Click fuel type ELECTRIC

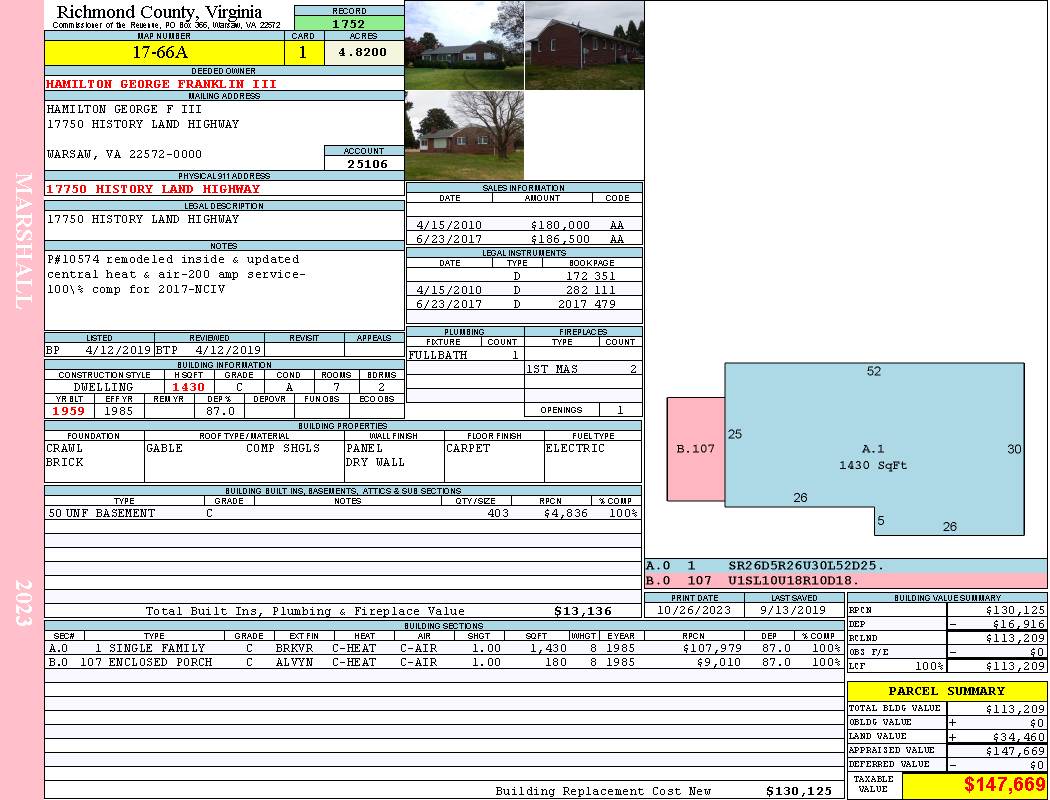pos(575,448)
